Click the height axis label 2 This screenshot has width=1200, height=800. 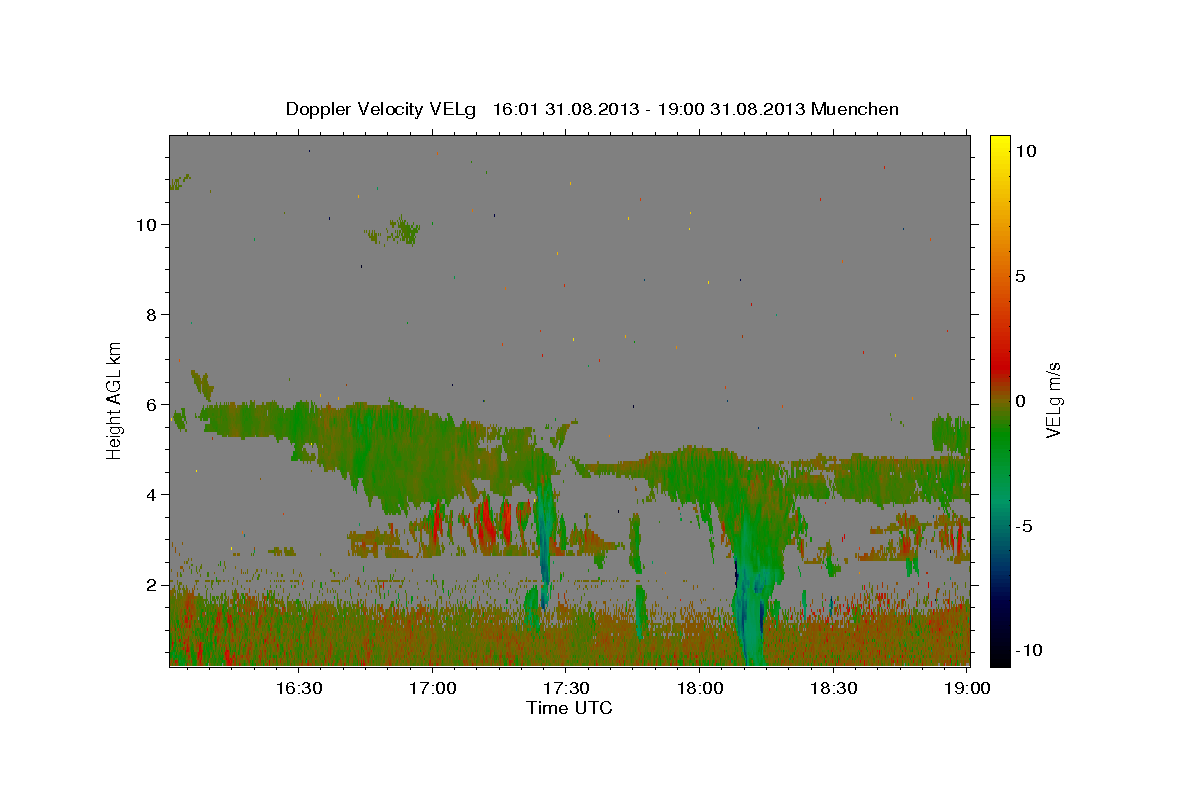(153, 585)
